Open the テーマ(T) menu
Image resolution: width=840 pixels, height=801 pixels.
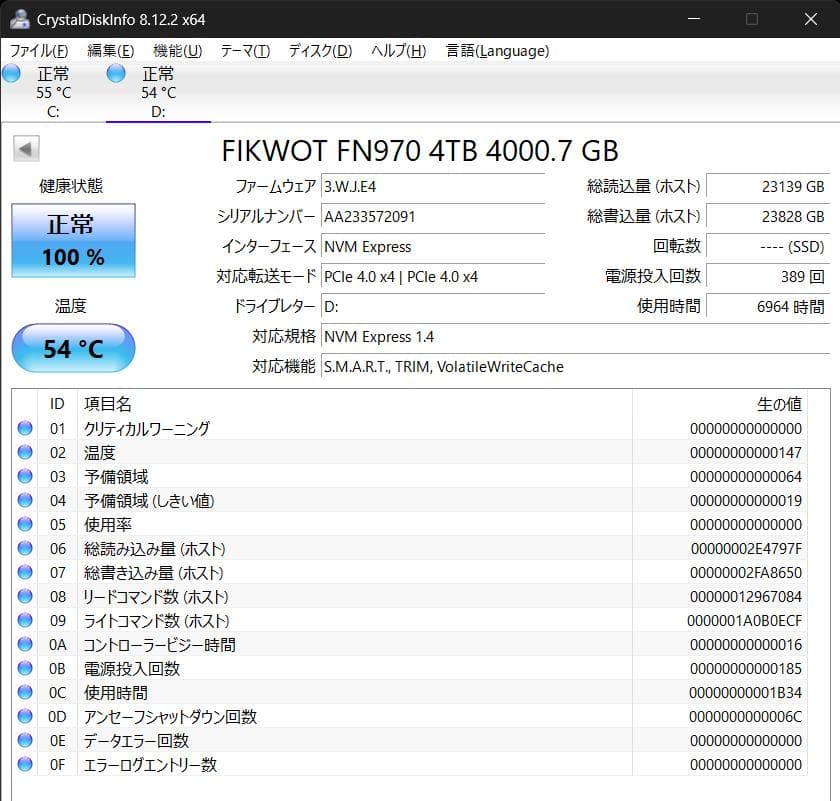(245, 51)
